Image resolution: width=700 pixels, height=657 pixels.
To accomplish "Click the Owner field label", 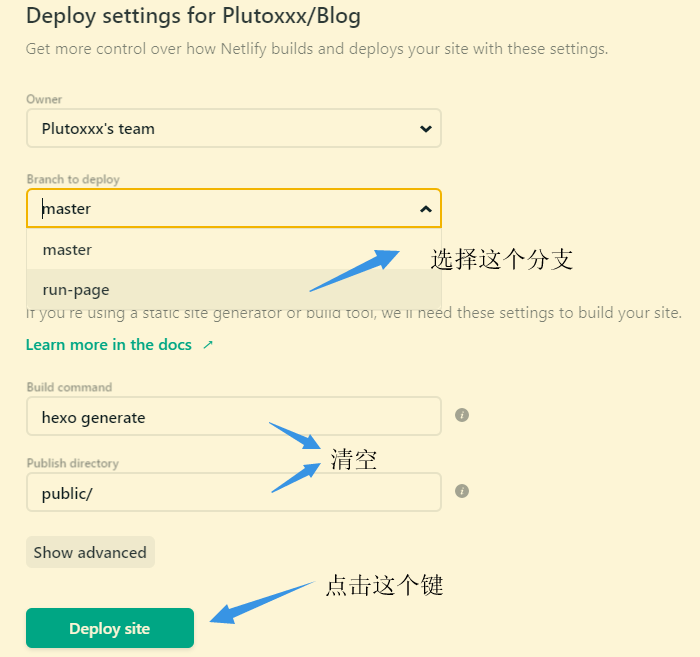I will pos(44,100).
